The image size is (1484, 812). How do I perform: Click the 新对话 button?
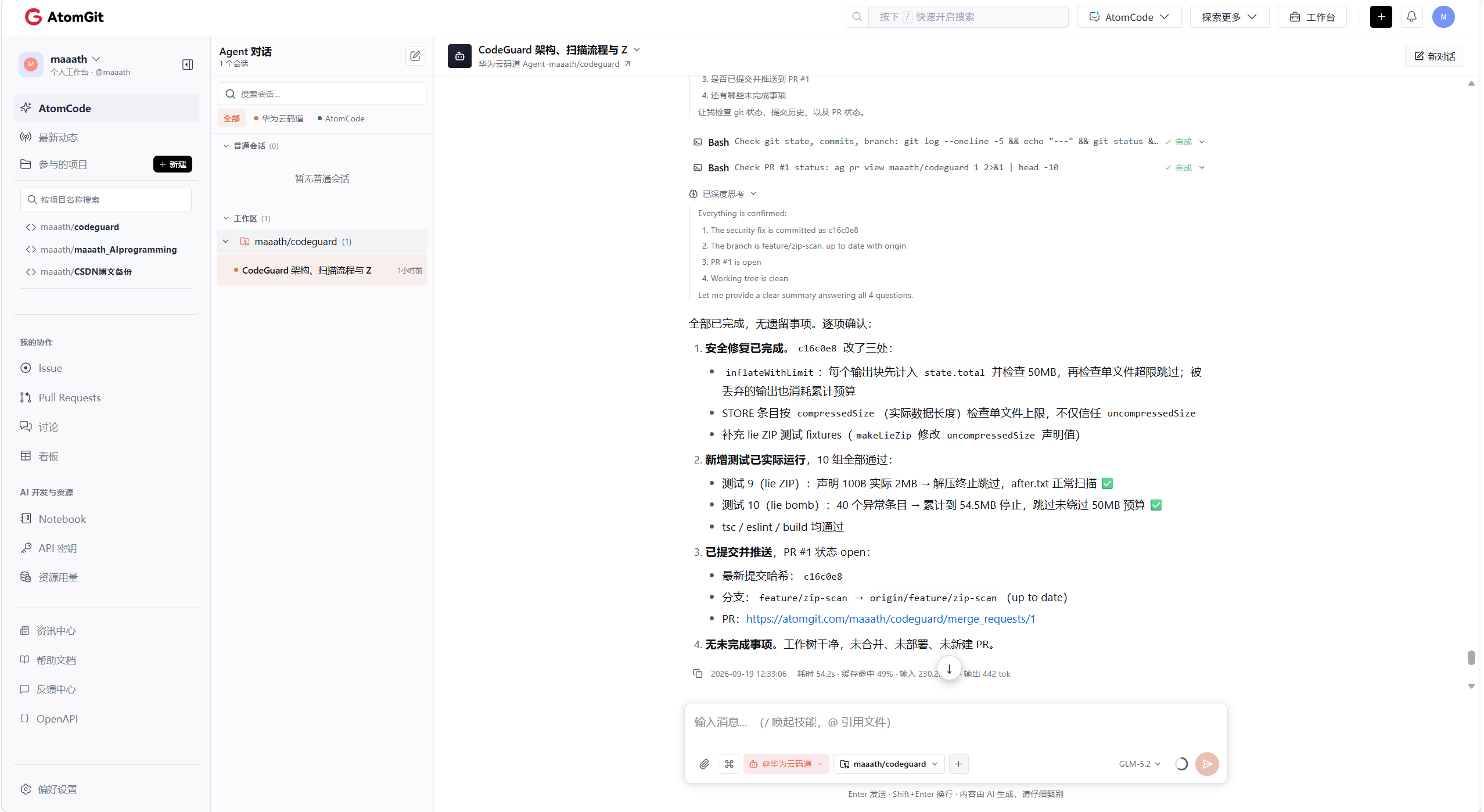point(1435,56)
